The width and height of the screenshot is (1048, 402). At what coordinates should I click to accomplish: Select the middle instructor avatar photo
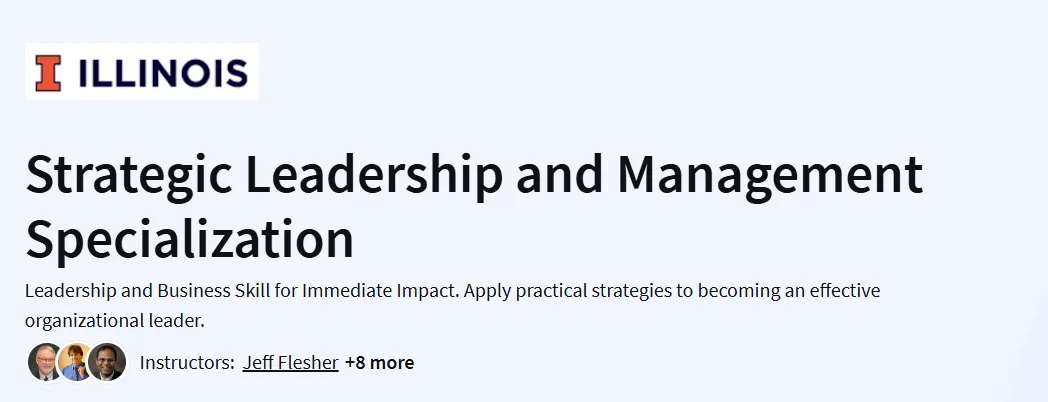click(75, 362)
